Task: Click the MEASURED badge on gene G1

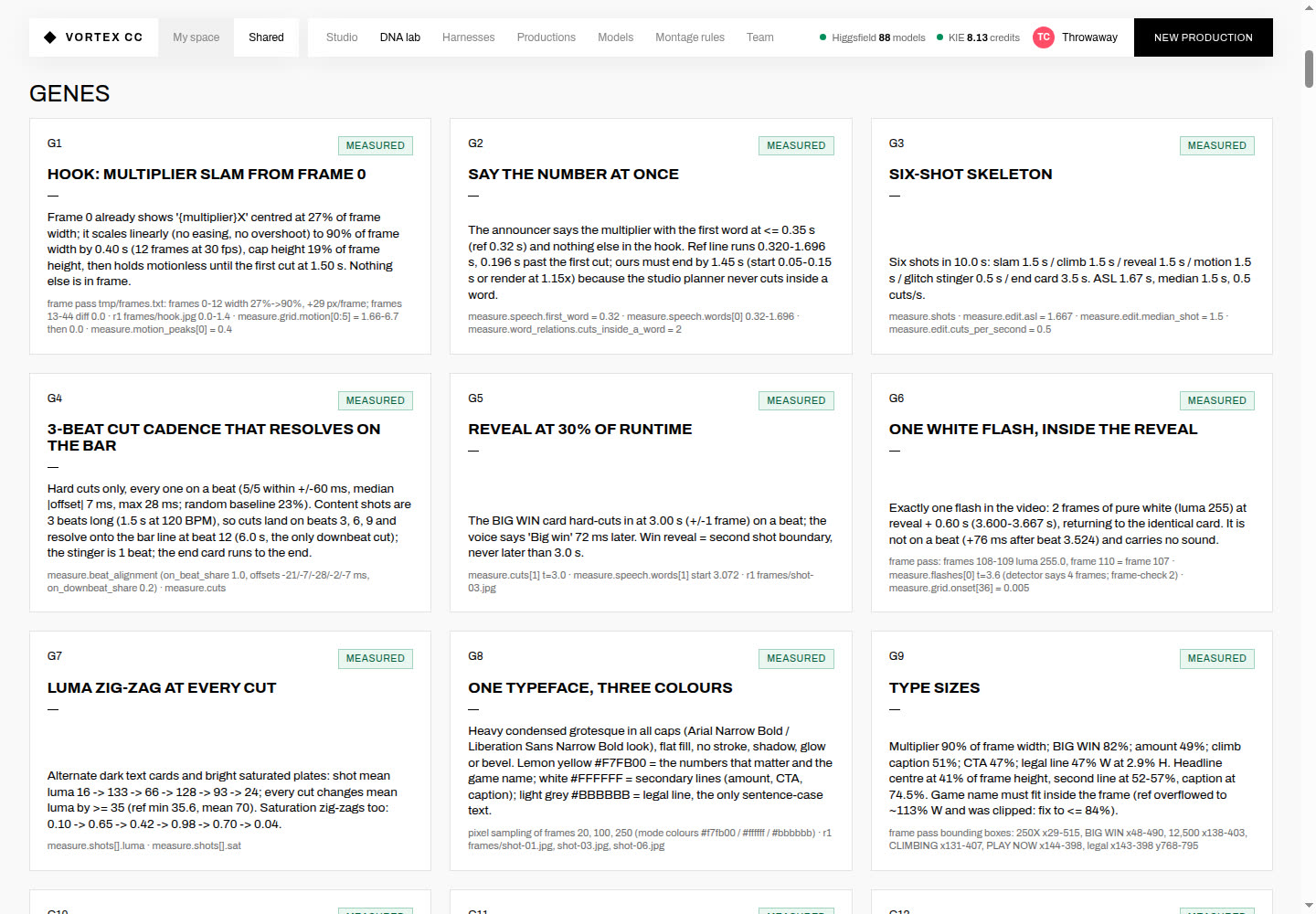Action: 376,145
